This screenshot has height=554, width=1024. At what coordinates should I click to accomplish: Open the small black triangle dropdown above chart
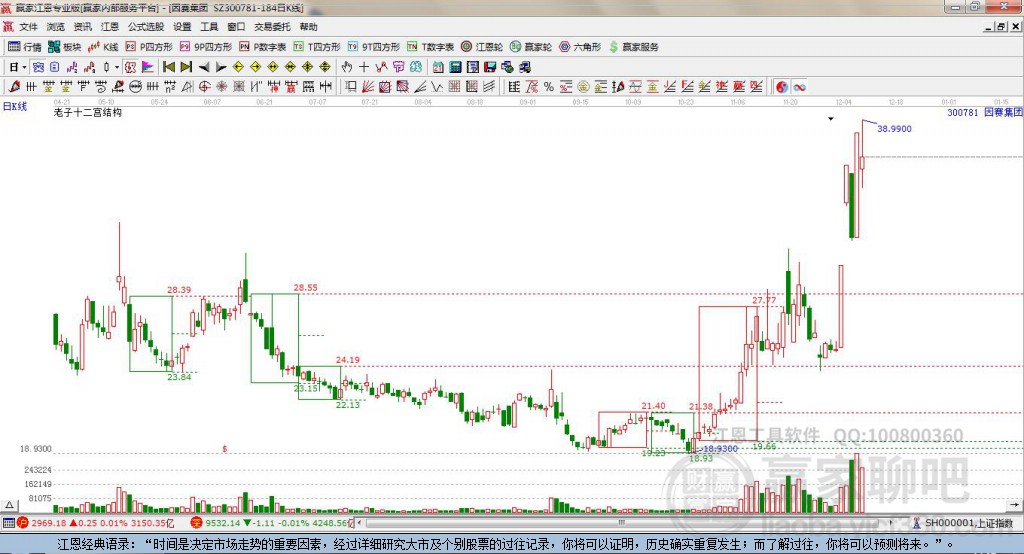(831, 119)
